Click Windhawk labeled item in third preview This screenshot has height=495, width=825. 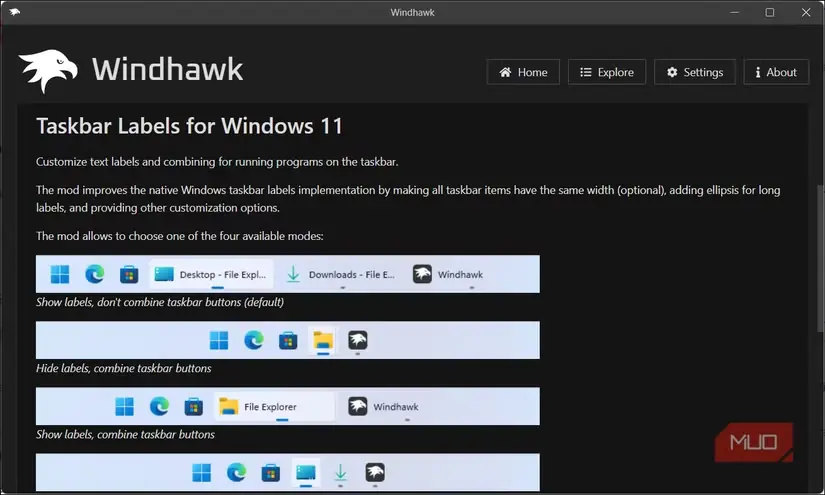click(x=384, y=407)
